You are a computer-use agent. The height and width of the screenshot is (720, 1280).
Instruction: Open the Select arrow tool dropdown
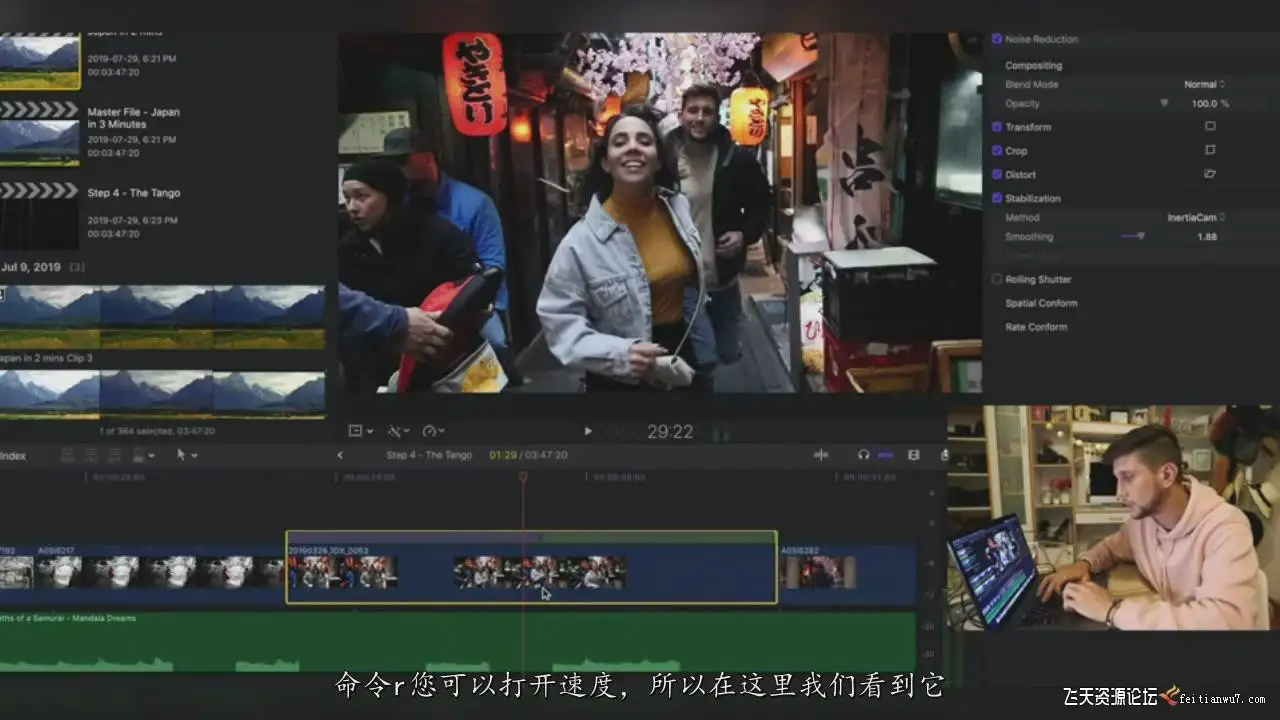(x=186, y=455)
